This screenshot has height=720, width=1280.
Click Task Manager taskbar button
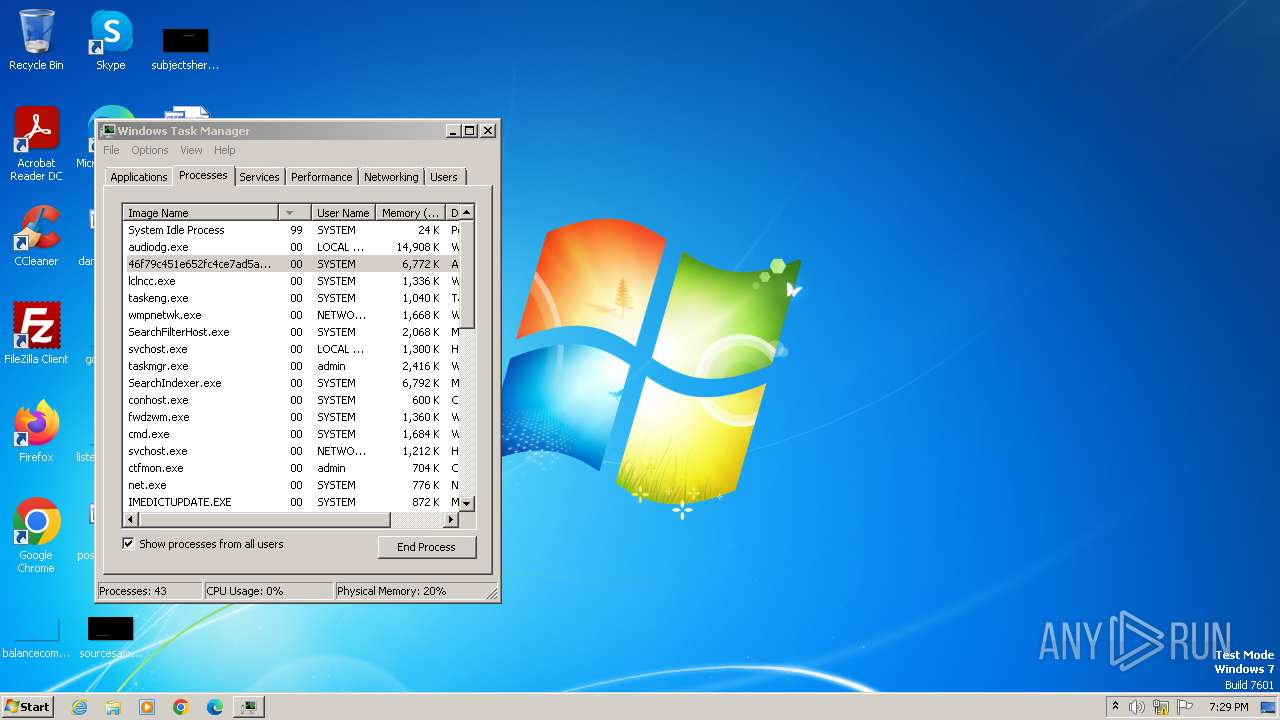pyautogui.click(x=248, y=707)
